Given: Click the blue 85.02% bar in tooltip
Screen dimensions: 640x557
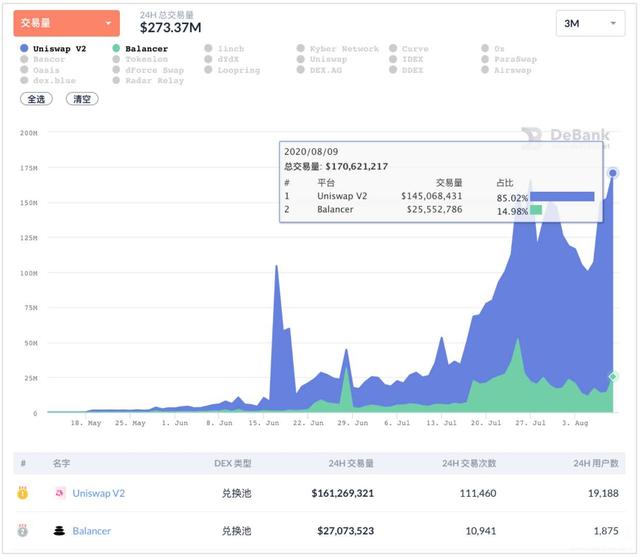Looking at the screenshot, I should (562, 197).
